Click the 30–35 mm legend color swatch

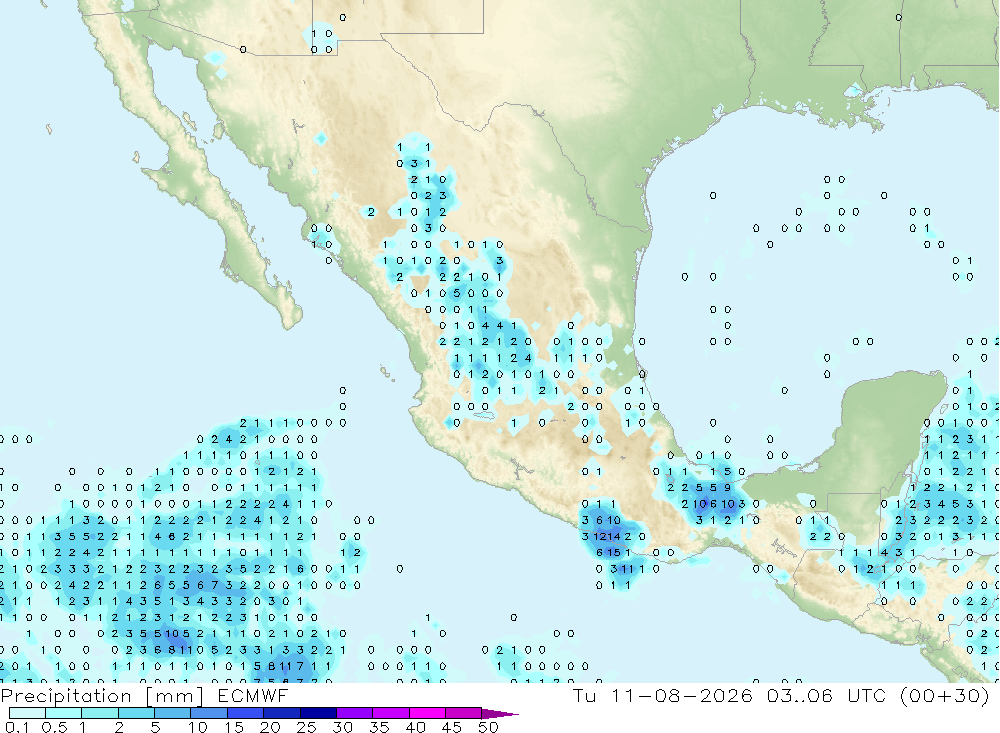tap(355, 713)
